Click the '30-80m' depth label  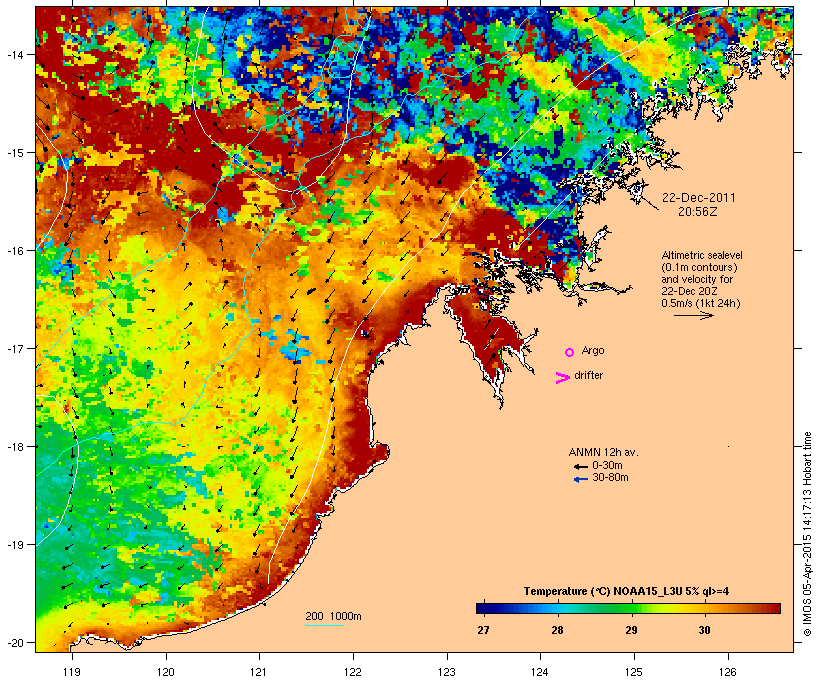610,478
